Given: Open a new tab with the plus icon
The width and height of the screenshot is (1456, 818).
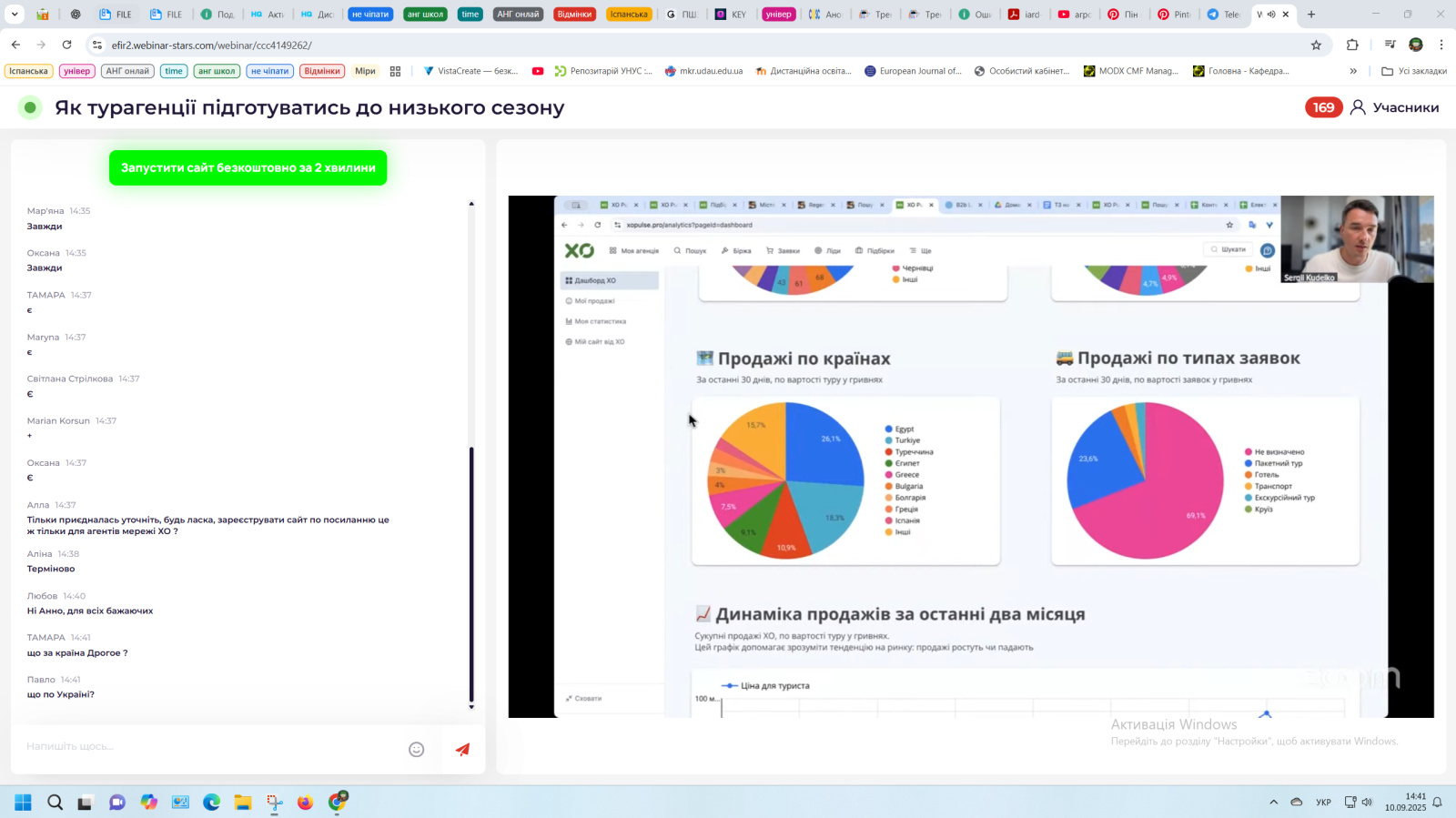Looking at the screenshot, I should 1311,15.
